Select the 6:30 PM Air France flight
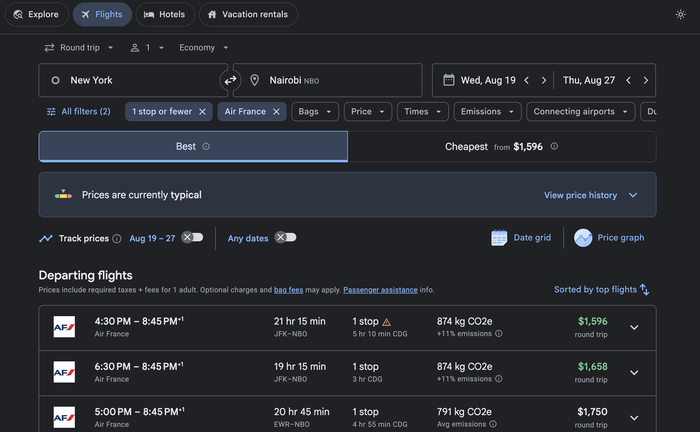700x432 pixels. coord(347,373)
